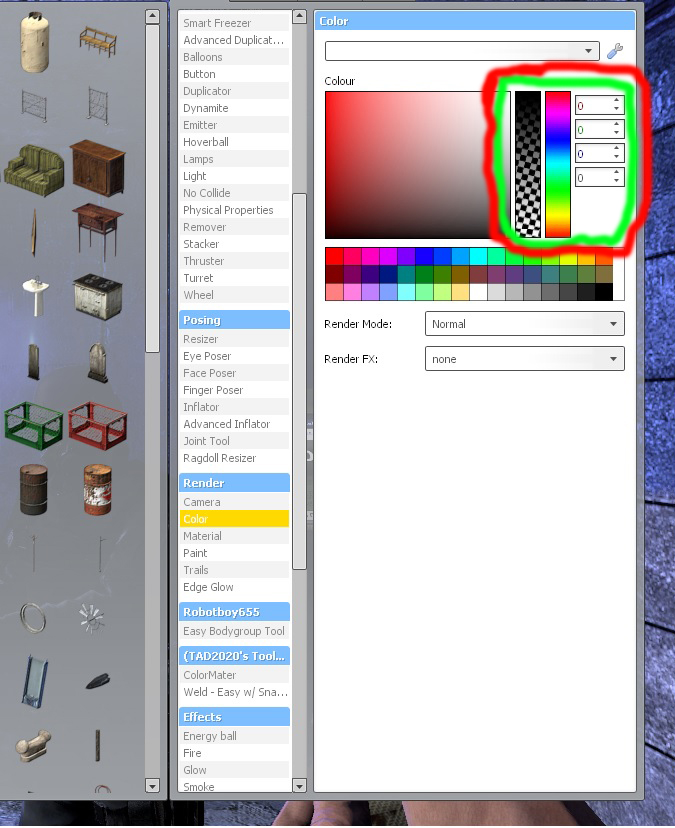
Task: Adjust the rainbow hue bar
Action: (558, 165)
